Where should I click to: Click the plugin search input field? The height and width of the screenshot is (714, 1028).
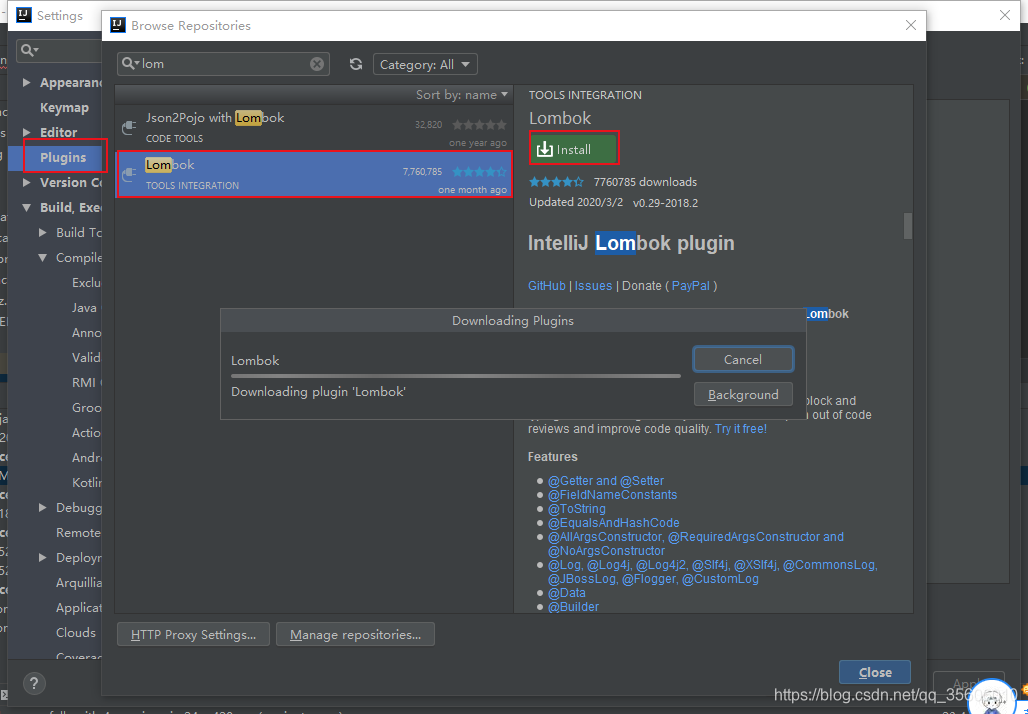[x=223, y=64]
